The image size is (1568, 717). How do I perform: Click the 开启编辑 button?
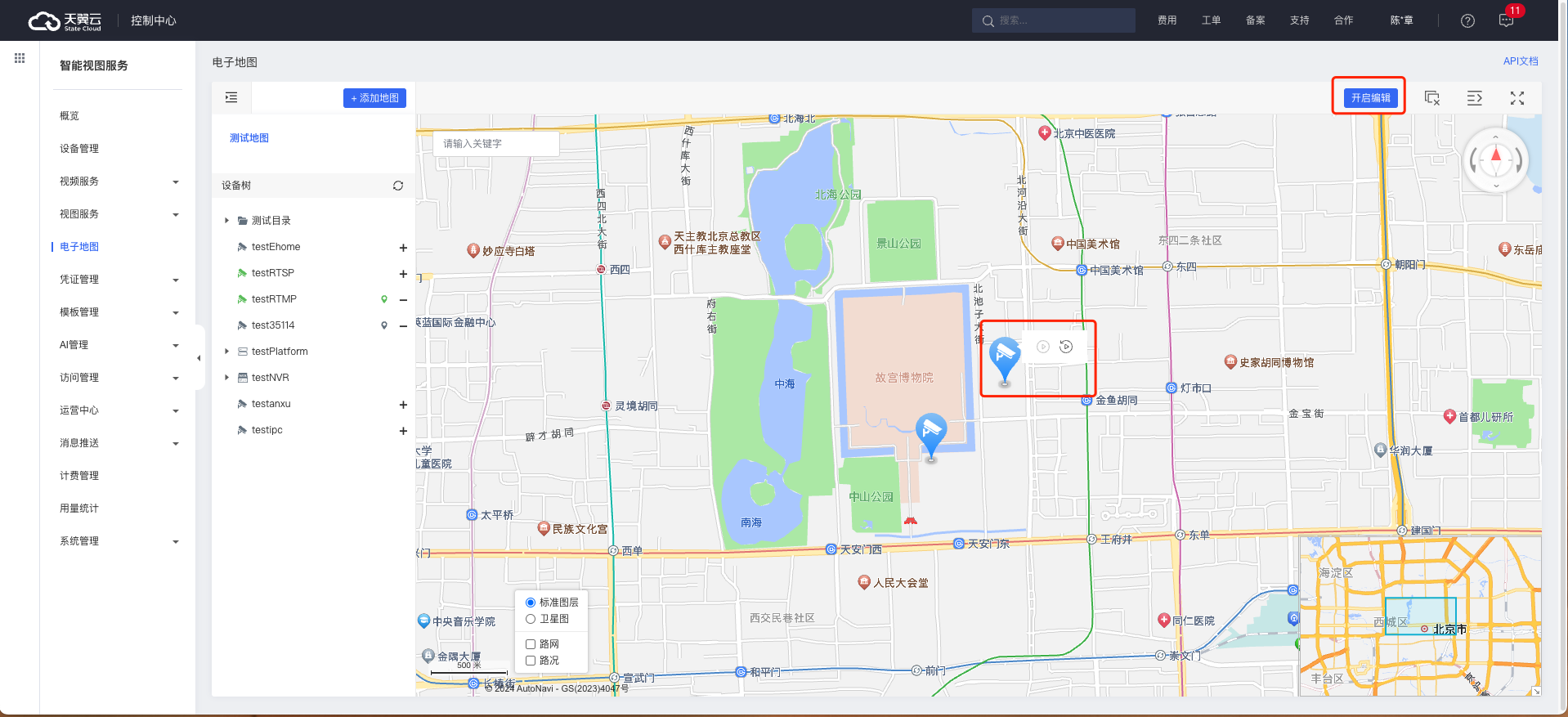(x=1370, y=98)
